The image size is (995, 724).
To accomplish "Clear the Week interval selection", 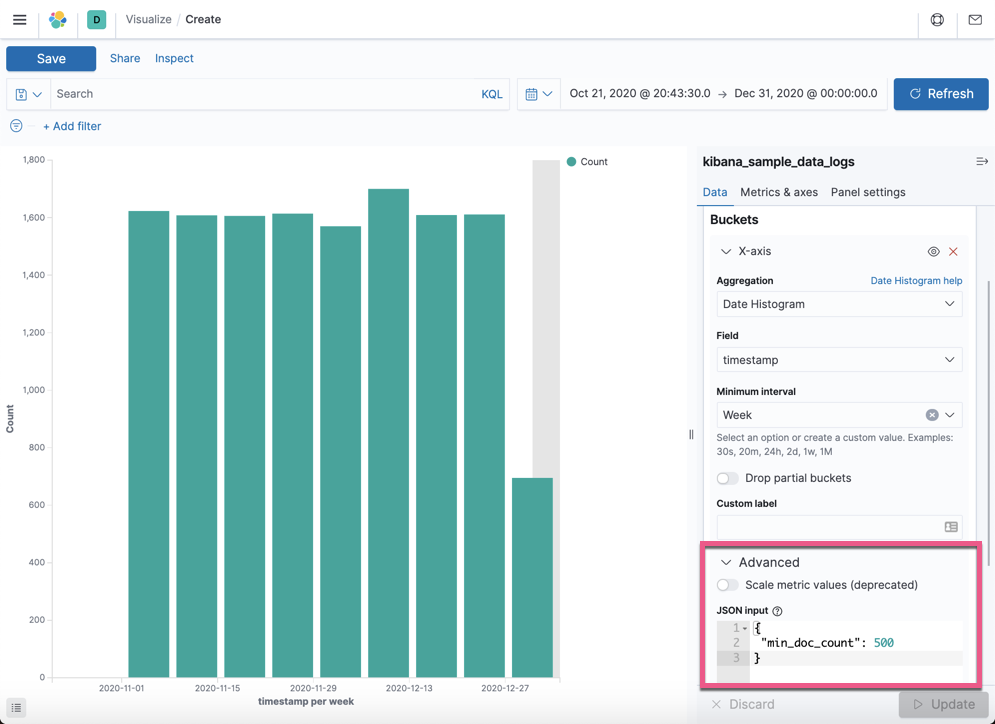I will coord(932,415).
